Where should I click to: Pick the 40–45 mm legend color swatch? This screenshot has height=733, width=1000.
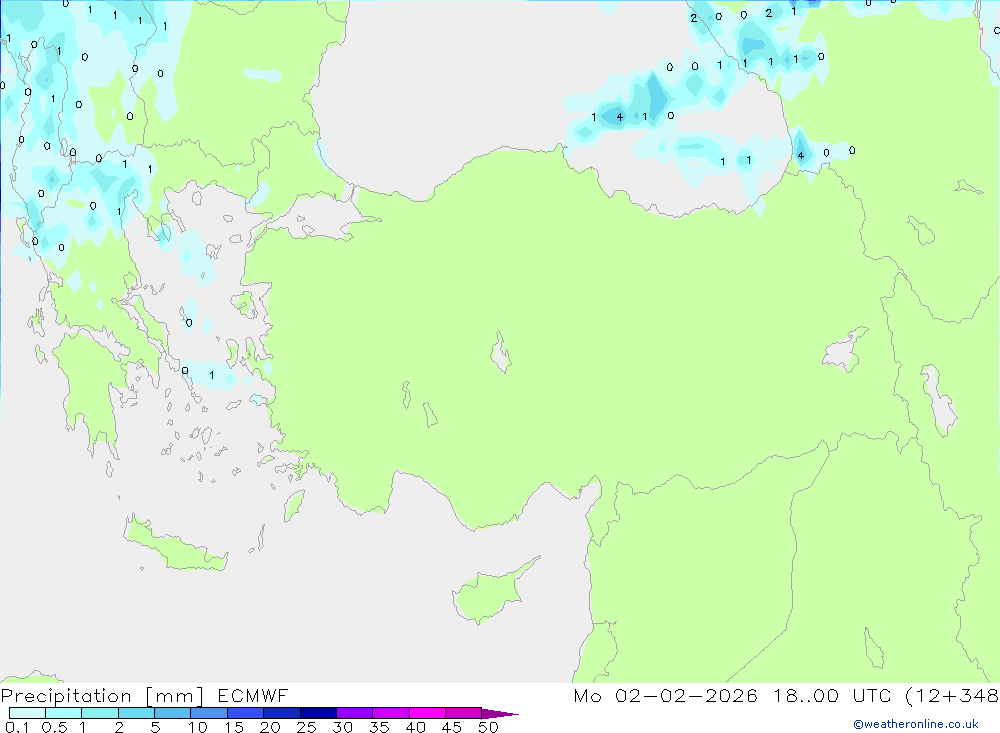tap(427, 713)
